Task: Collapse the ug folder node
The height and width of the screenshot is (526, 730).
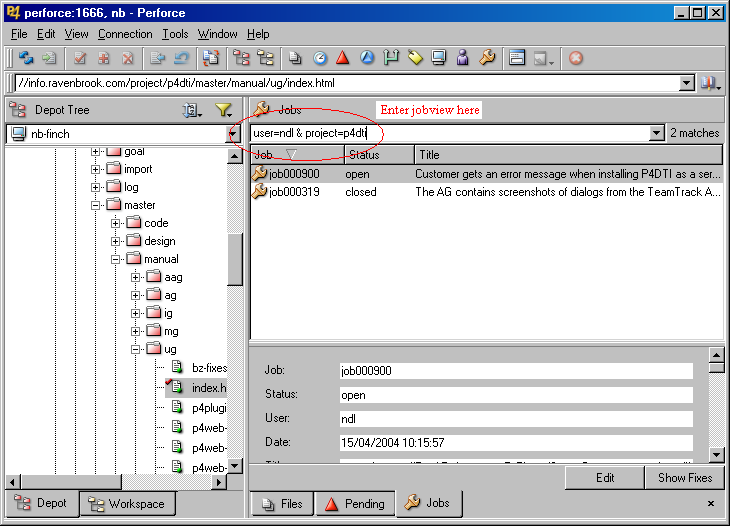Action: point(134,349)
